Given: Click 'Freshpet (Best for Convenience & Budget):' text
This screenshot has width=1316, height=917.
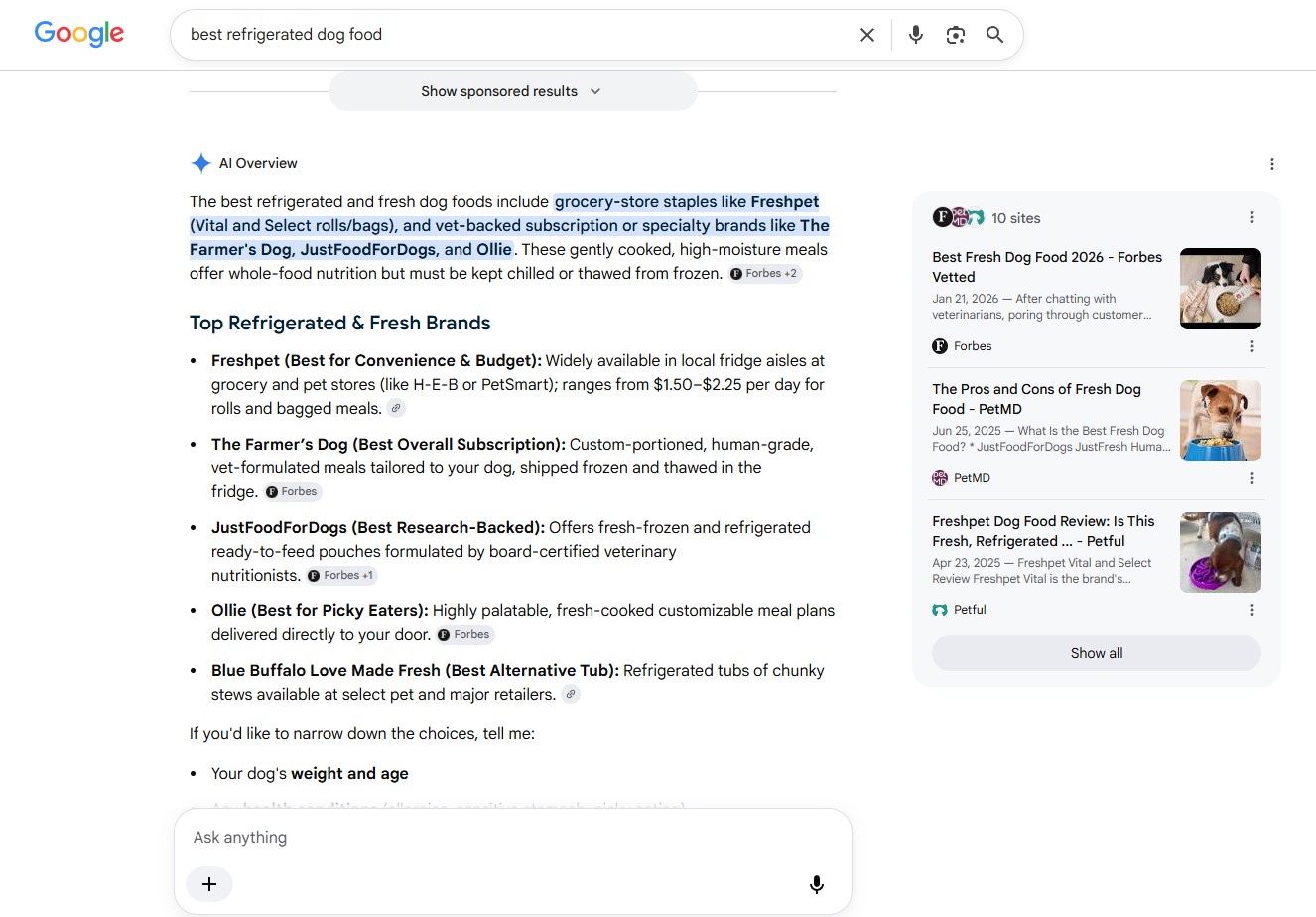Looking at the screenshot, I should (376, 361).
